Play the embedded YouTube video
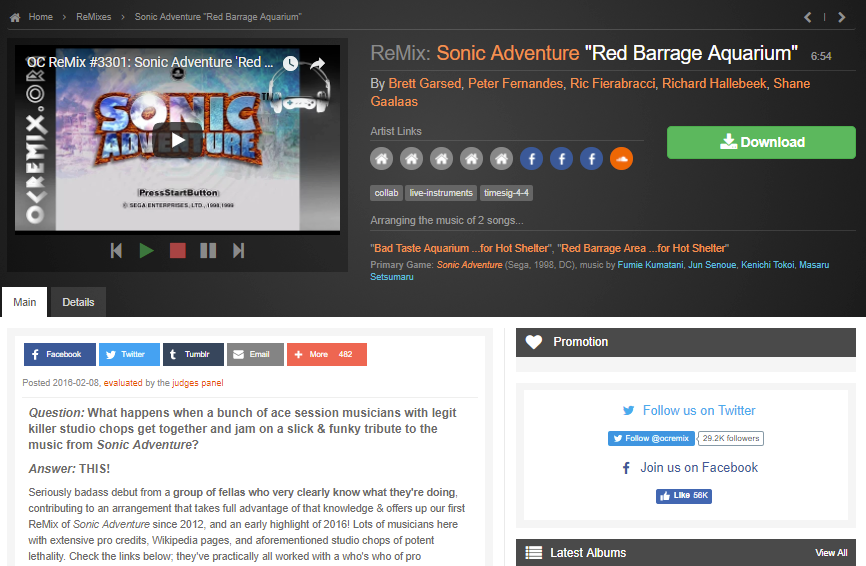 point(177,140)
